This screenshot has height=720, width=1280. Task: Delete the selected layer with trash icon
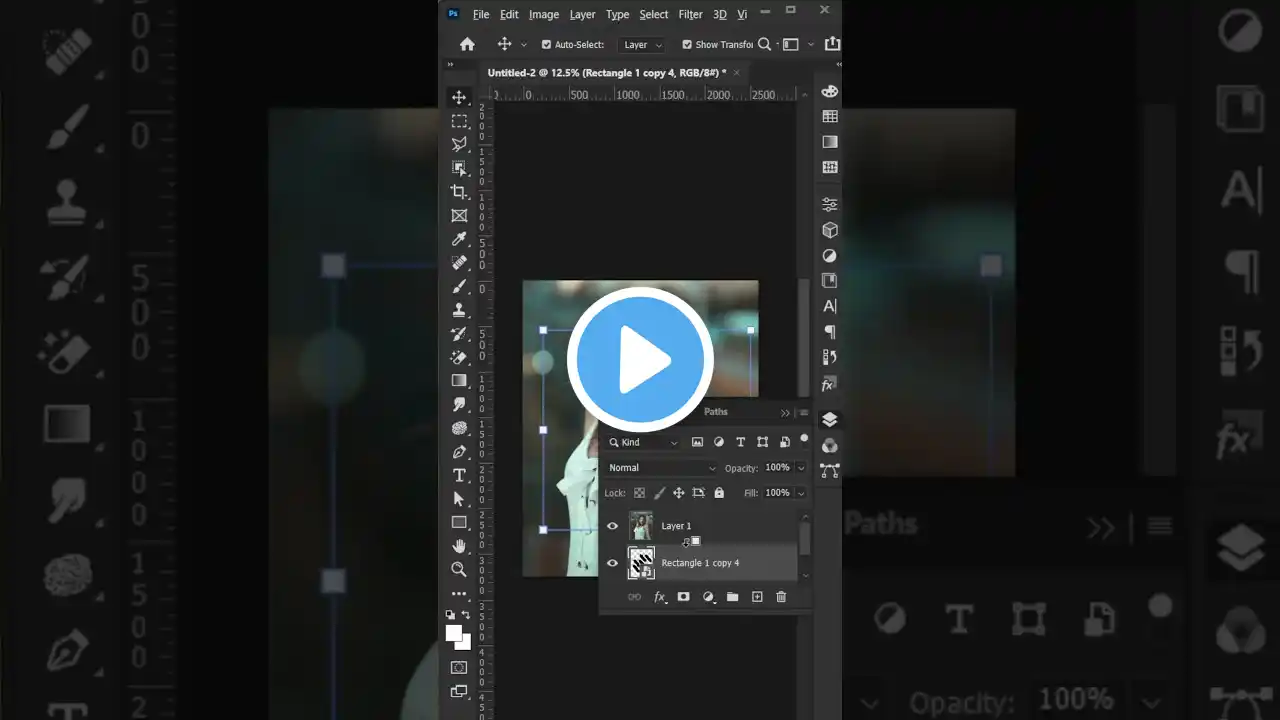(x=781, y=597)
